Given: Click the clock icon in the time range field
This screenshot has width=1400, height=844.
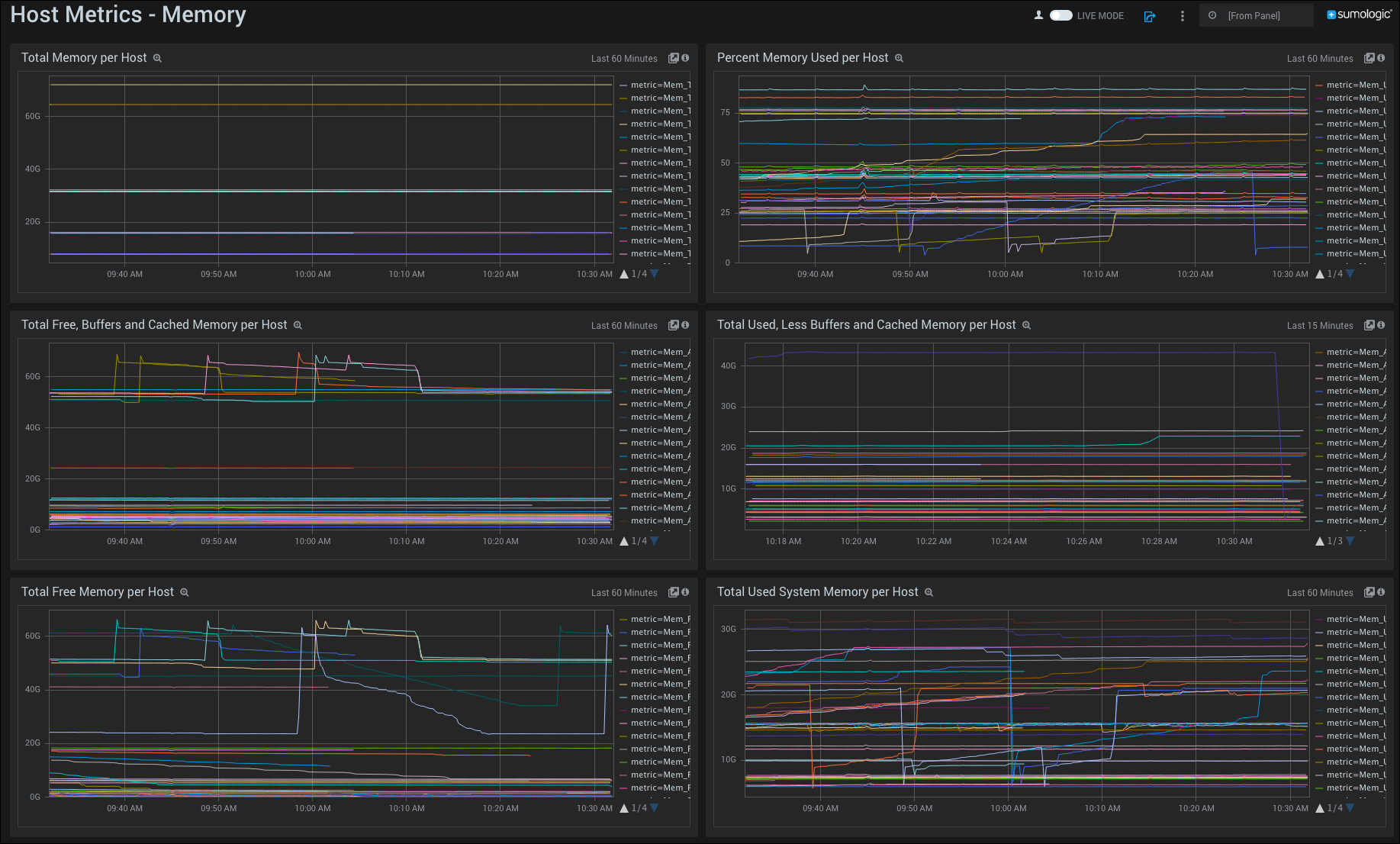Looking at the screenshot, I should click(1212, 14).
